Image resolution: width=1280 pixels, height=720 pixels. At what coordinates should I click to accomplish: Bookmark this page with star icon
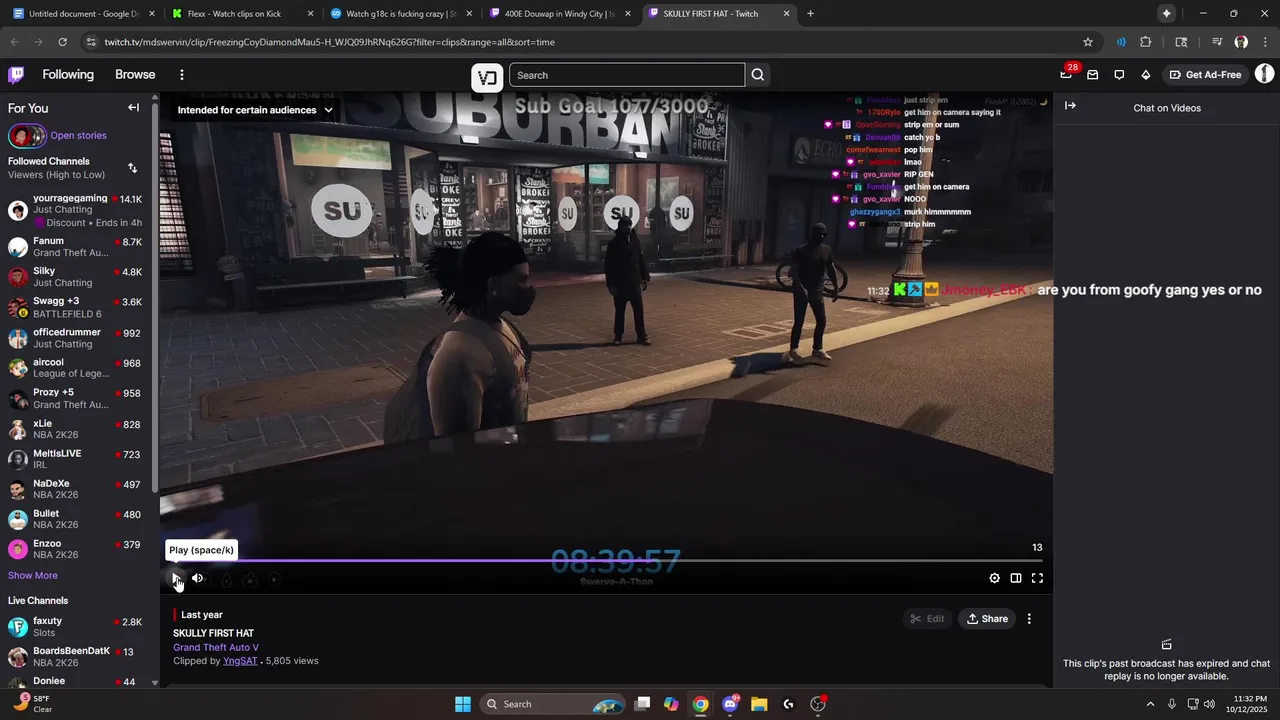[1088, 42]
